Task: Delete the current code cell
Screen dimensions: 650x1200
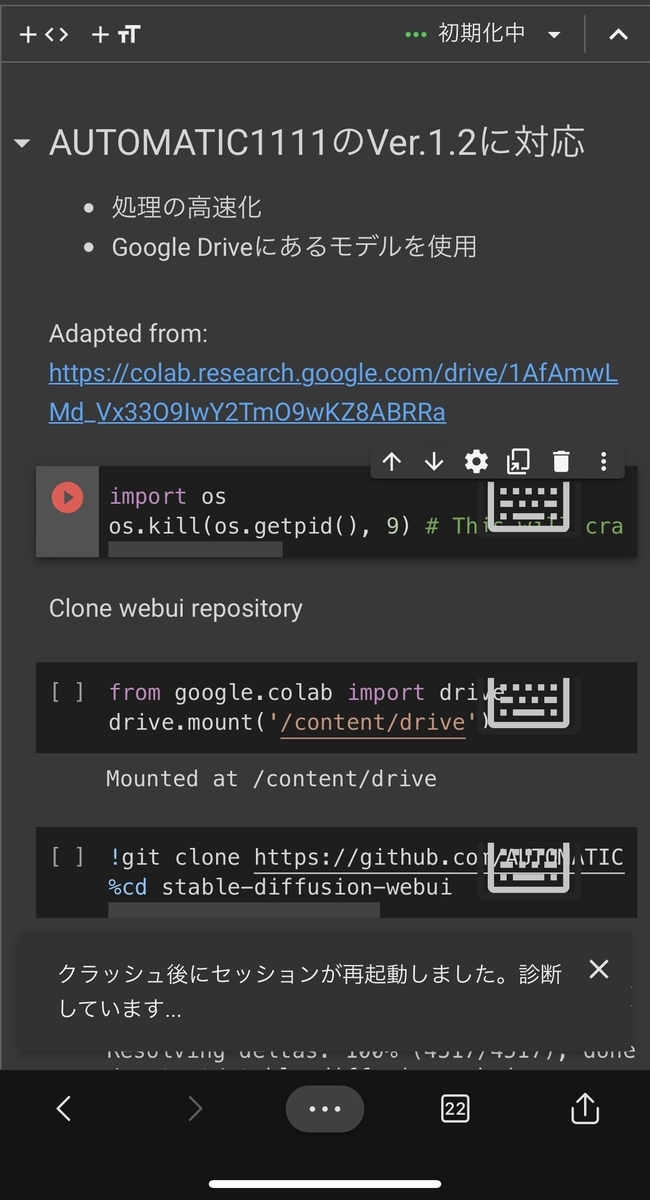Action: (560, 461)
